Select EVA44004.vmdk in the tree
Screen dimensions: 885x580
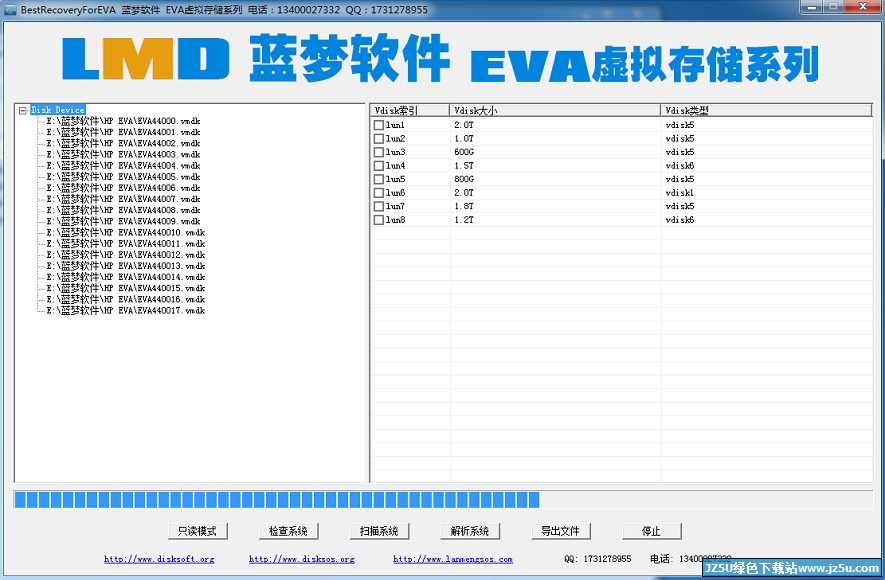(x=123, y=166)
